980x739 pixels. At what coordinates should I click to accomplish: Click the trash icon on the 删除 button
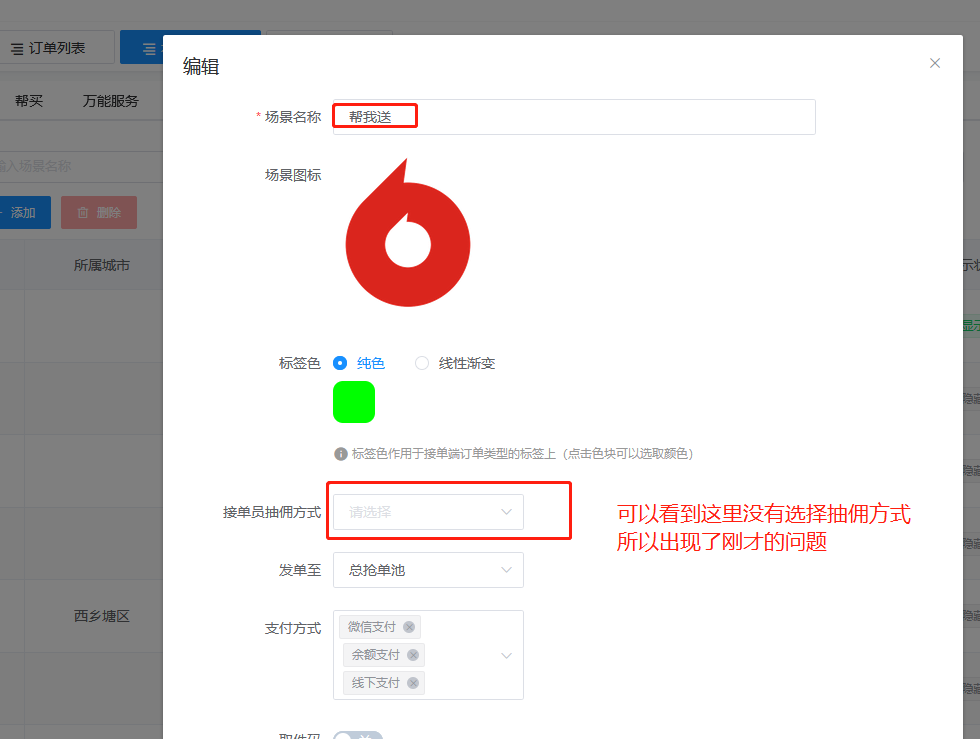[x=82, y=213]
